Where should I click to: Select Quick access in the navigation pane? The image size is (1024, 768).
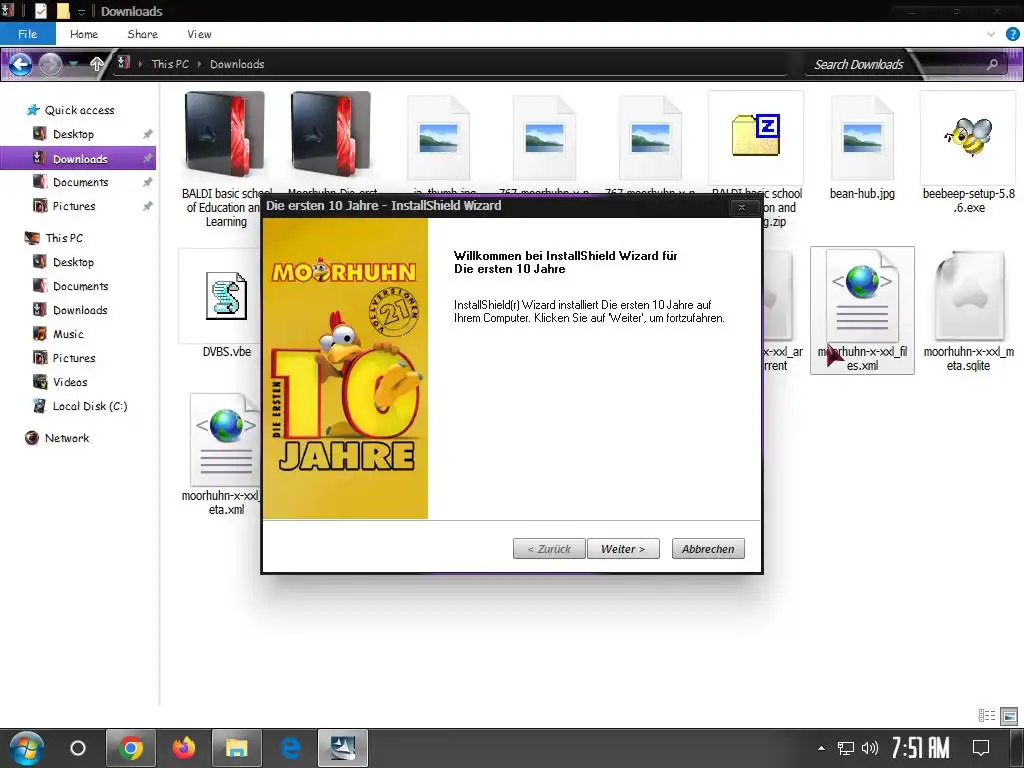click(x=71, y=110)
